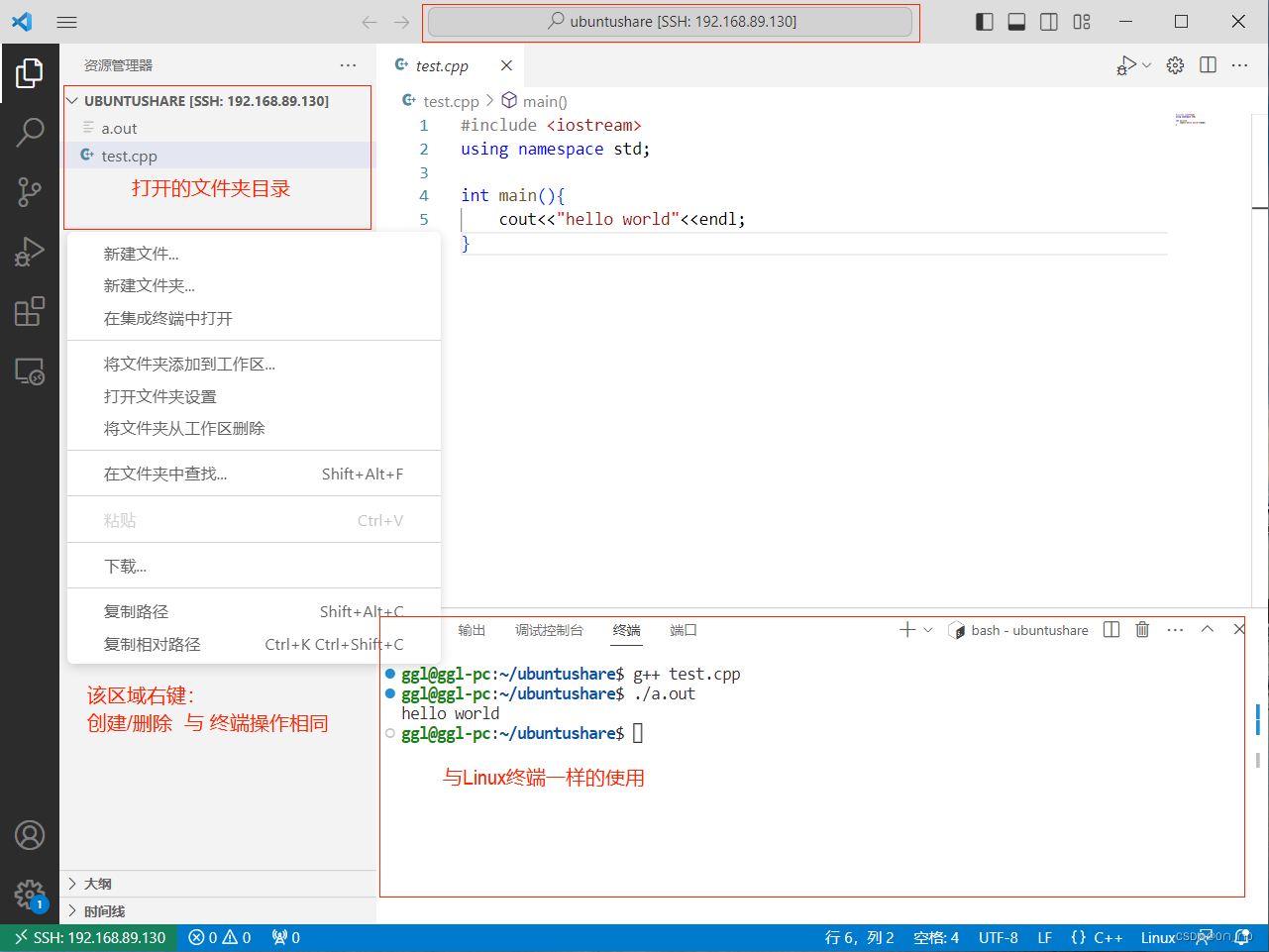Open Explorer panel ellipsis menu
Image resolution: width=1269 pixels, height=952 pixels.
pyautogui.click(x=348, y=65)
